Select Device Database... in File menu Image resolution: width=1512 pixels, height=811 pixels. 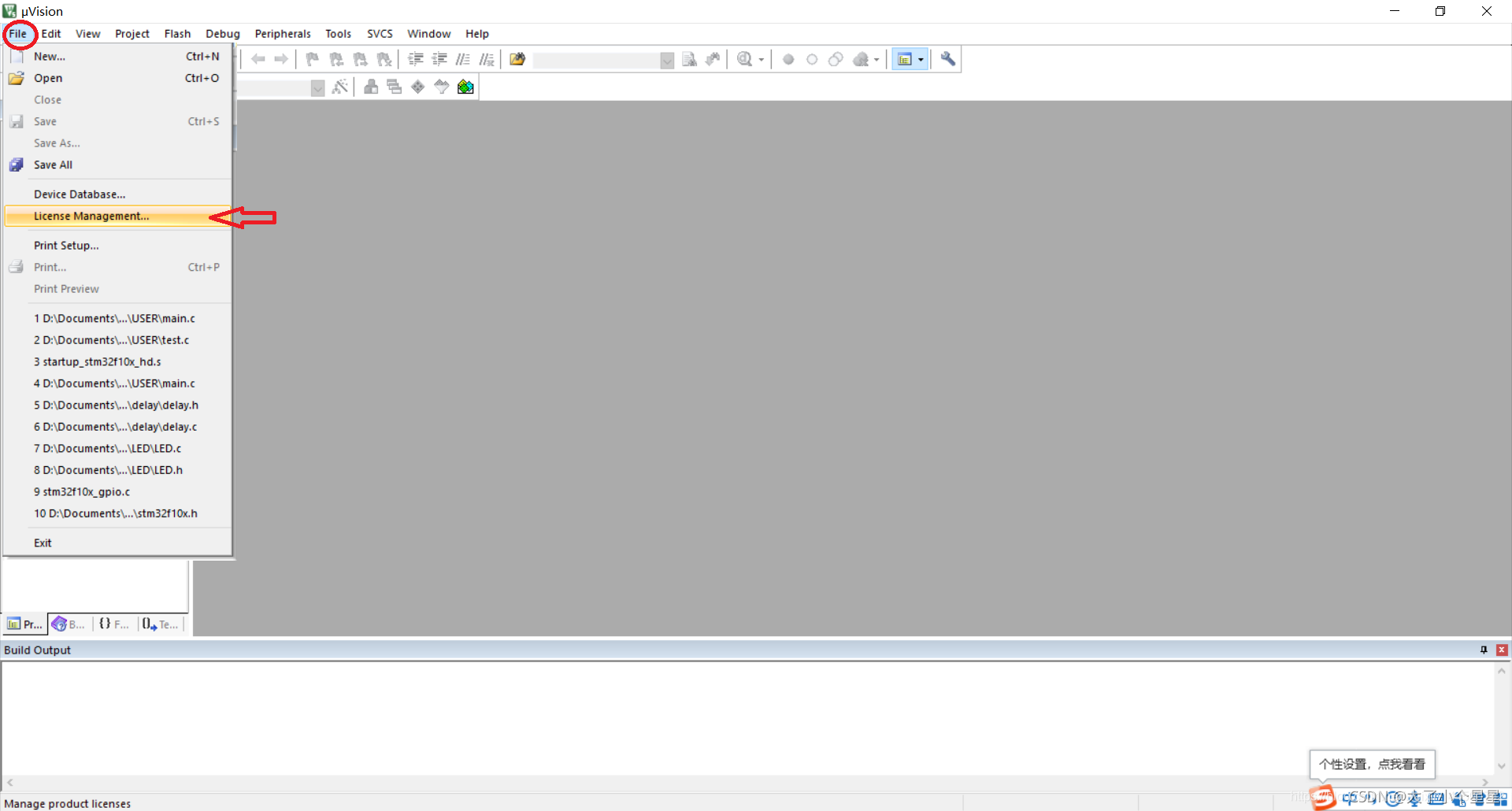tap(117, 194)
